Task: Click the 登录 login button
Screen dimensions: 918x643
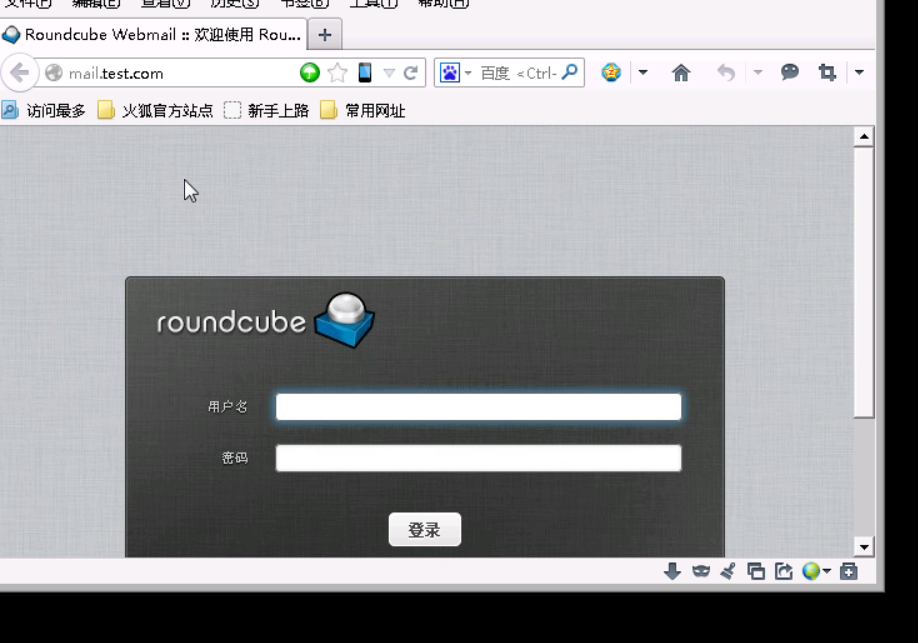Action: pos(424,530)
